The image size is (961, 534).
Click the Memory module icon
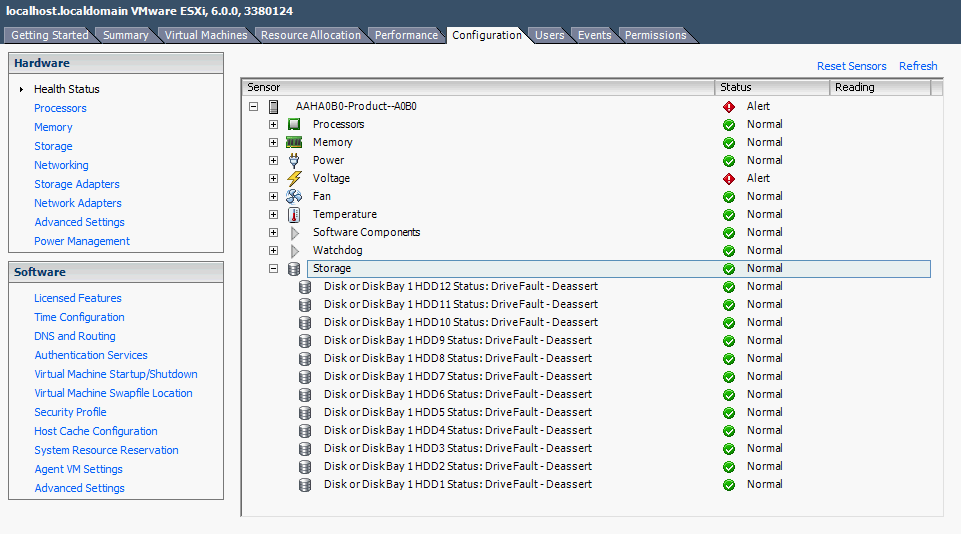point(294,142)
